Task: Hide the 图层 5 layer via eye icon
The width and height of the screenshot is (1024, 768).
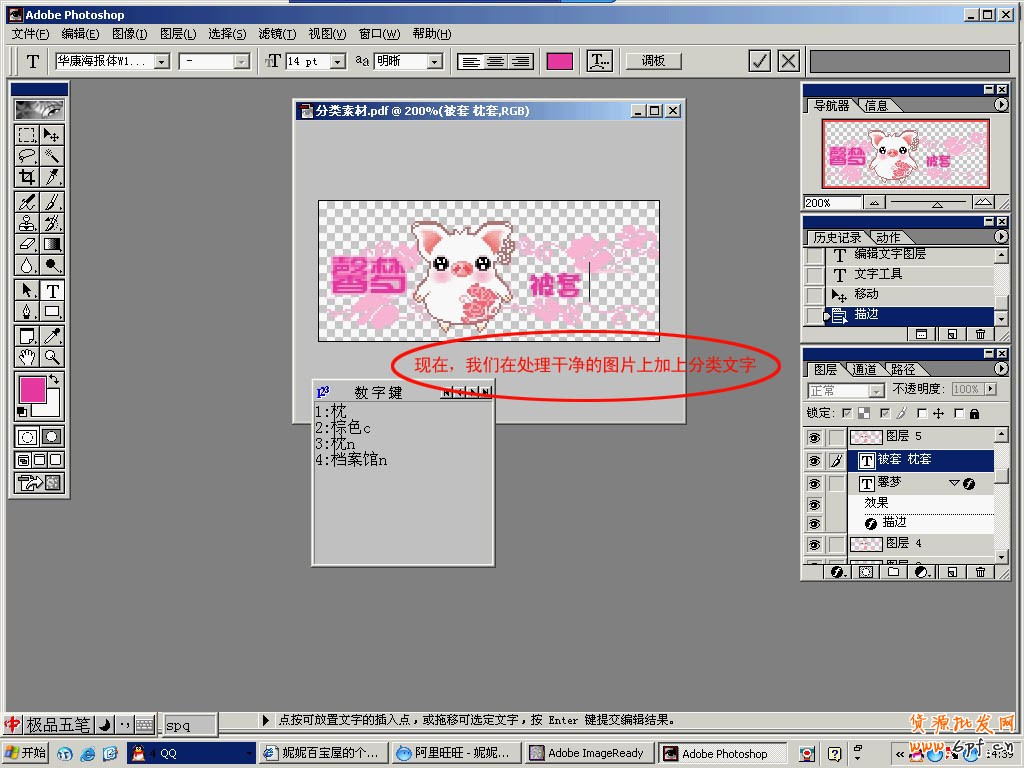Action: click(x=814, y=437)
